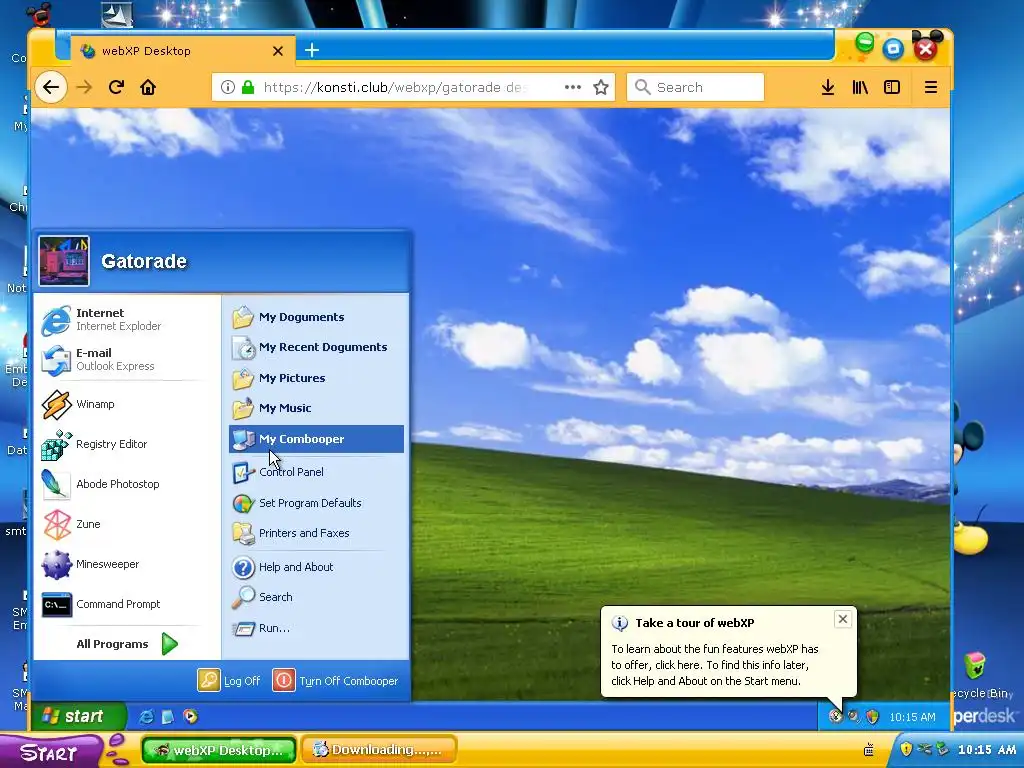Toggle browser sidebar
The height and width of the screenshot is (768, 1024).
892,88
